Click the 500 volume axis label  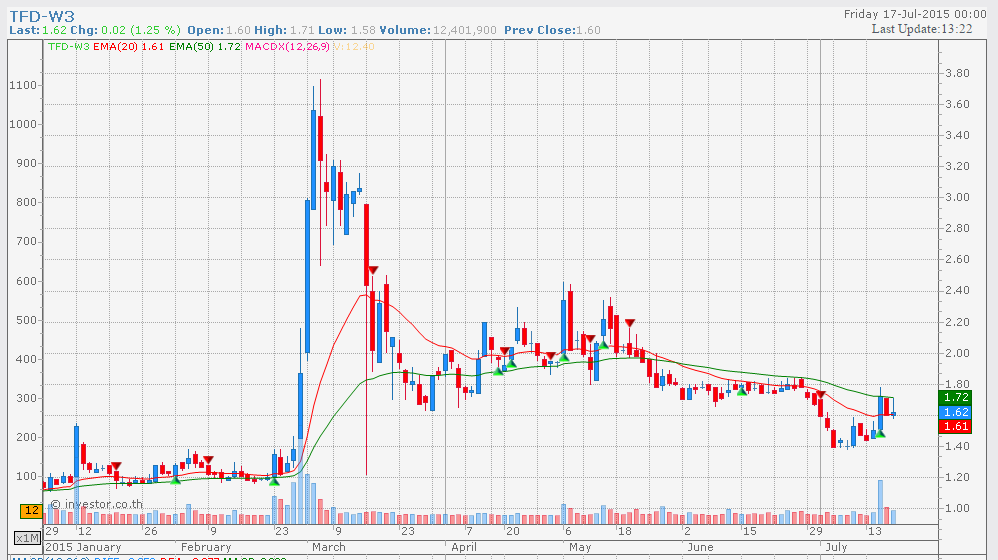click(27, 320)
